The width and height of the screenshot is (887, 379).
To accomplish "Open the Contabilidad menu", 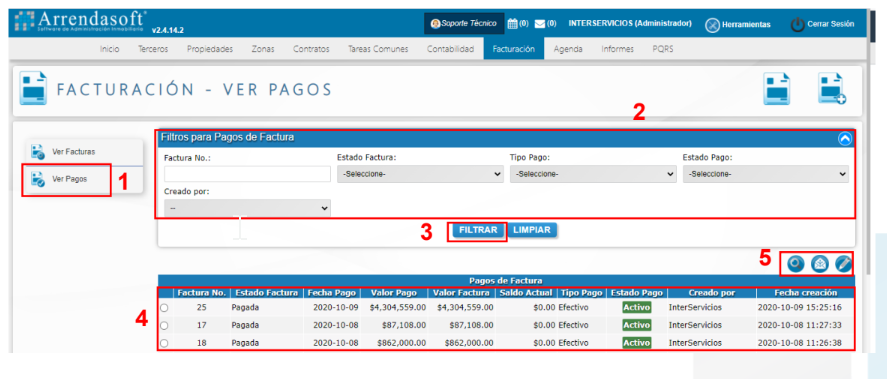I will coord(450,49).
